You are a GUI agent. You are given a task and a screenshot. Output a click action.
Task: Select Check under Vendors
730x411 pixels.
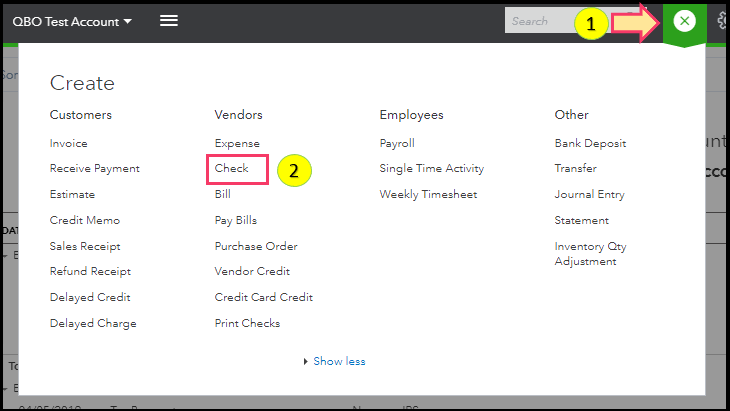click(232, 168)
